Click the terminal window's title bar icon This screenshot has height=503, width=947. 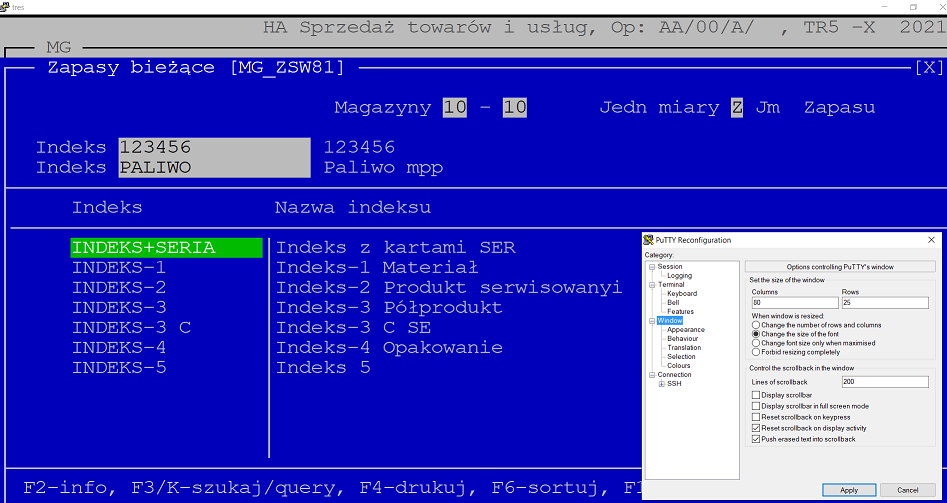coord(4,7)
